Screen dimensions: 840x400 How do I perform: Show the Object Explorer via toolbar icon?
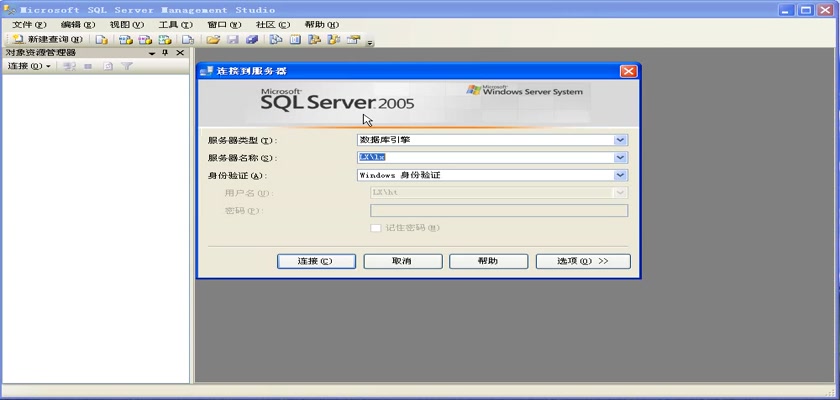314,40
